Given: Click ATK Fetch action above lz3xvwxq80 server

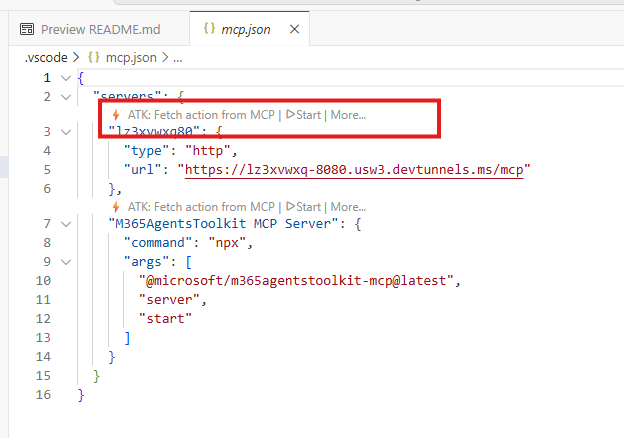Looking at the screenshot, I should [201, 115].
